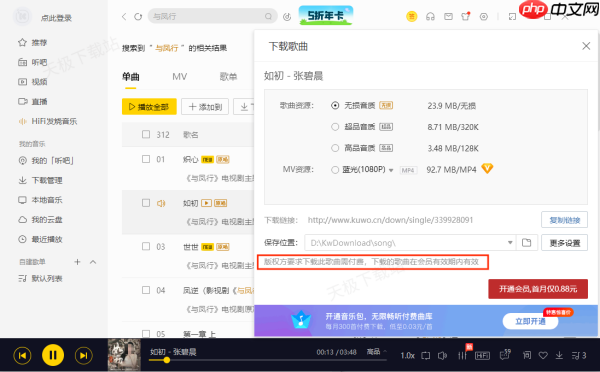Viewport: 600px width, 372px height.
Task: Select 高品音质 128K radio option
Action: (335, 148)
